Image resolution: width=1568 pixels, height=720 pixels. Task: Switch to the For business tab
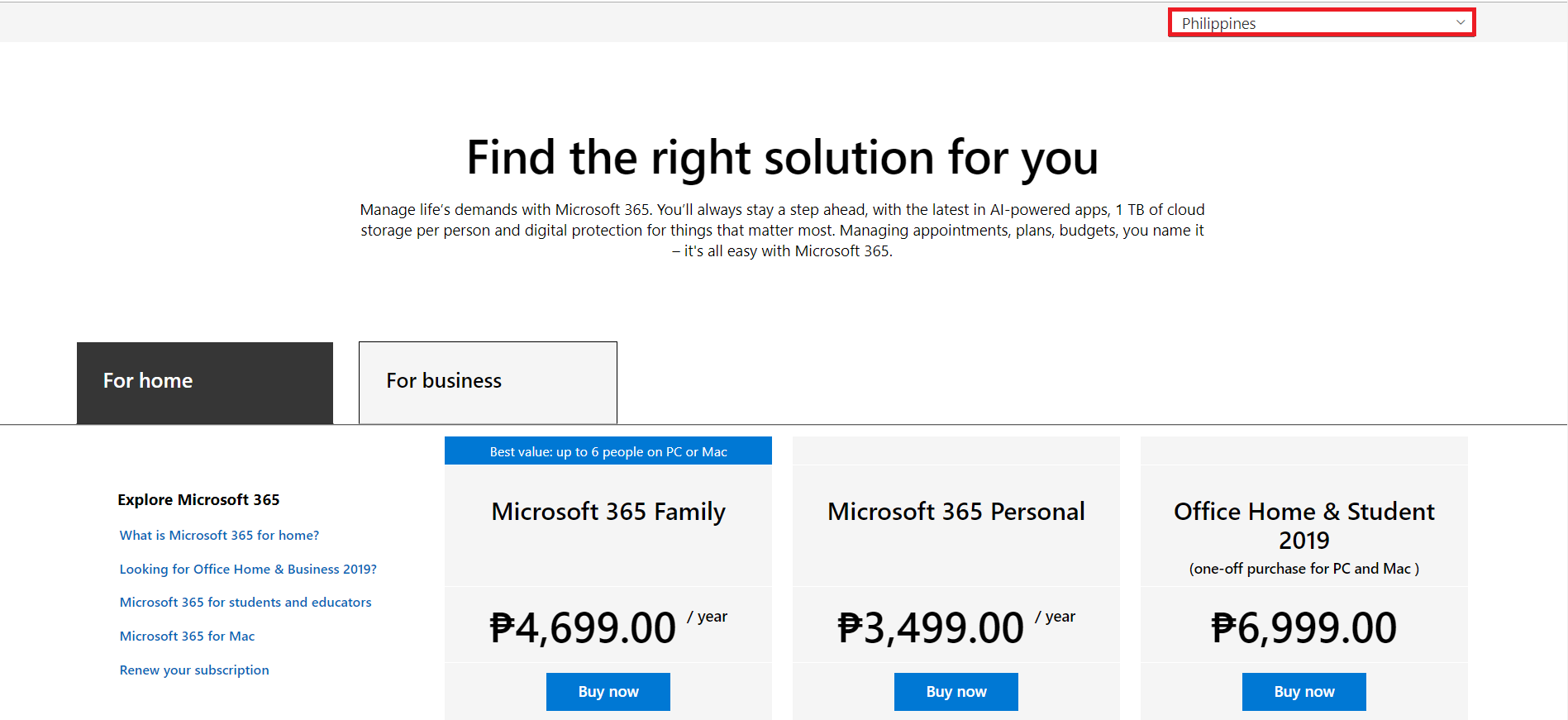tap(488, 383)
